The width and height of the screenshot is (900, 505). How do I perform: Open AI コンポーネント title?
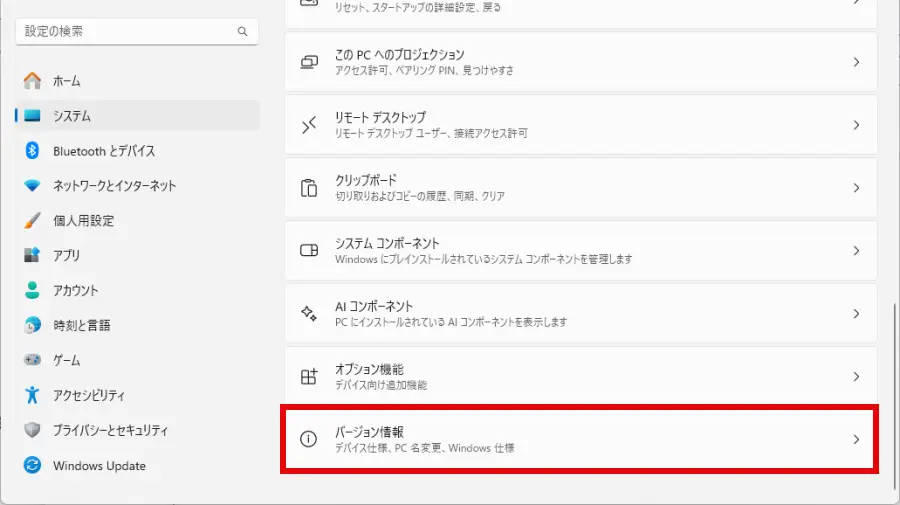[374, 306]
